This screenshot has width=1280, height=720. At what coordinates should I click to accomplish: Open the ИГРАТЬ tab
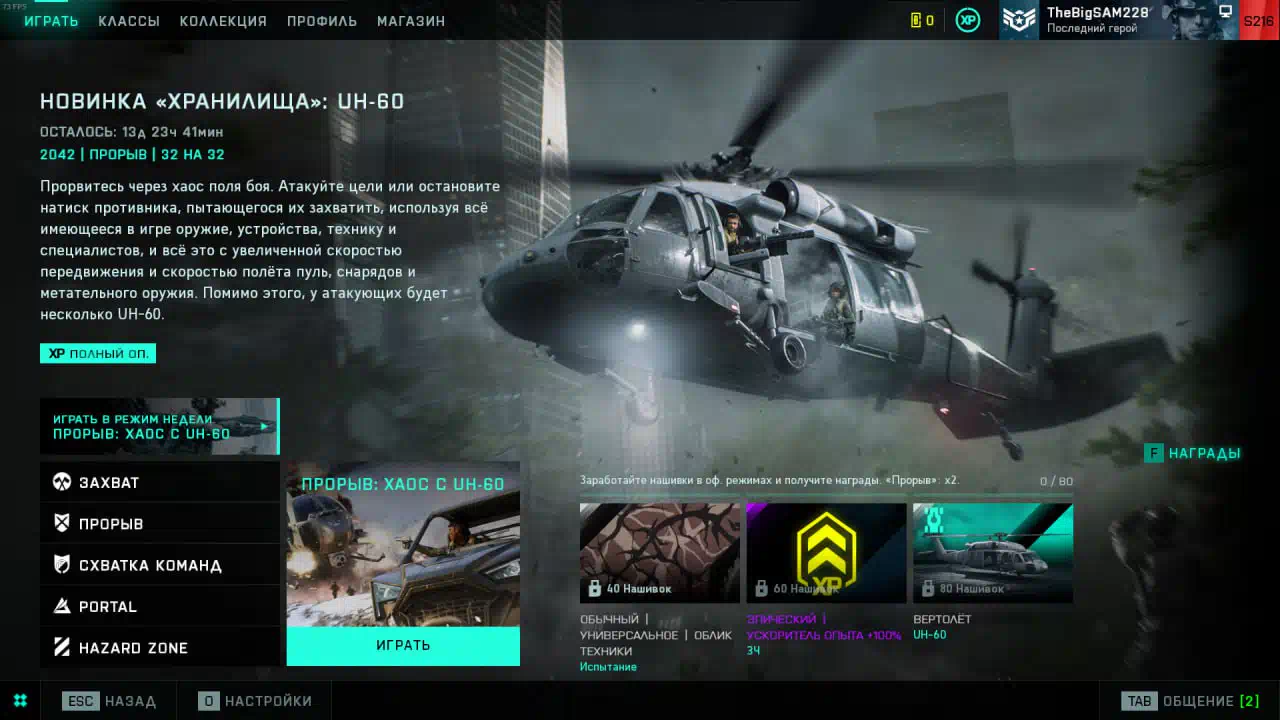point(51,21)
